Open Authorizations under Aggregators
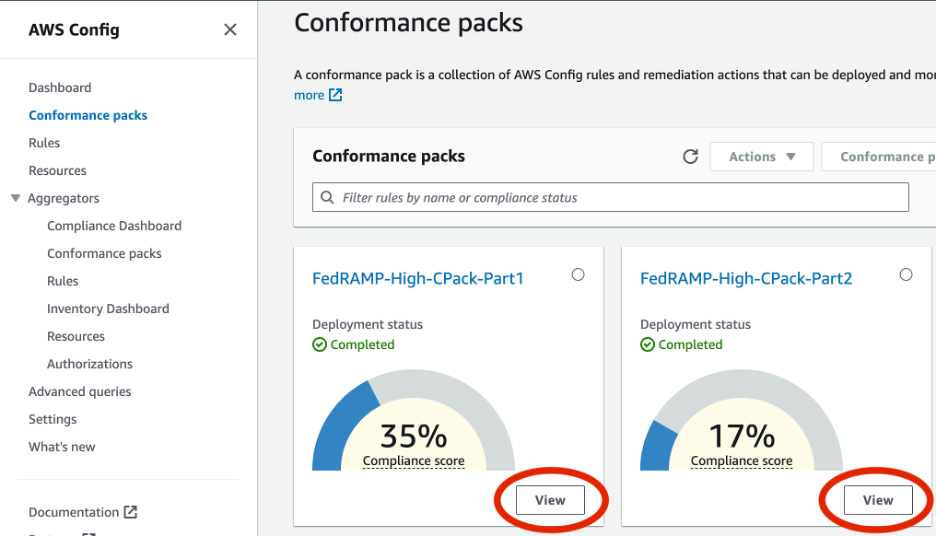The image size is (936, 536). [x=90, y=364]
